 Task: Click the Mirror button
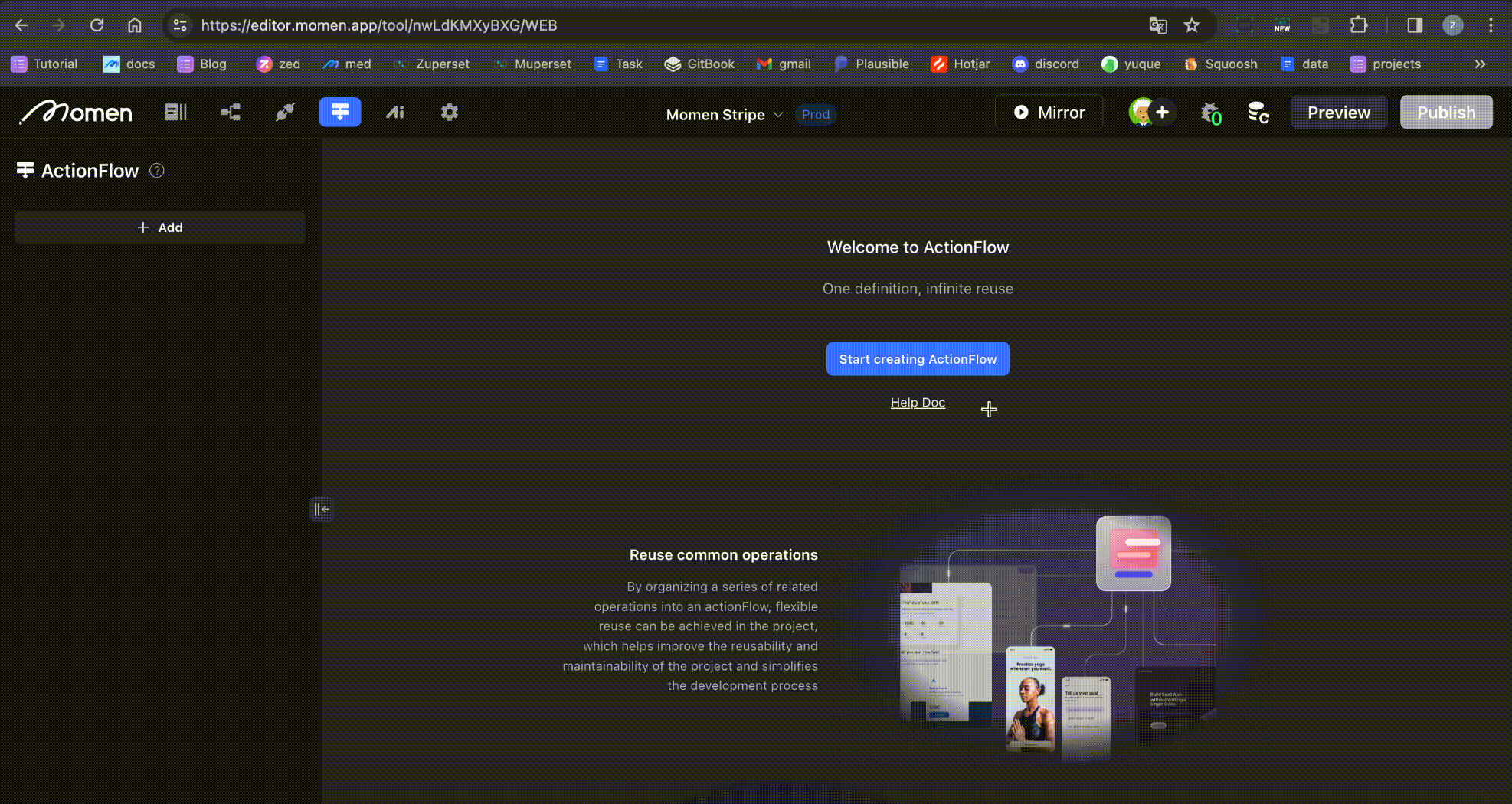[1049, 113]
